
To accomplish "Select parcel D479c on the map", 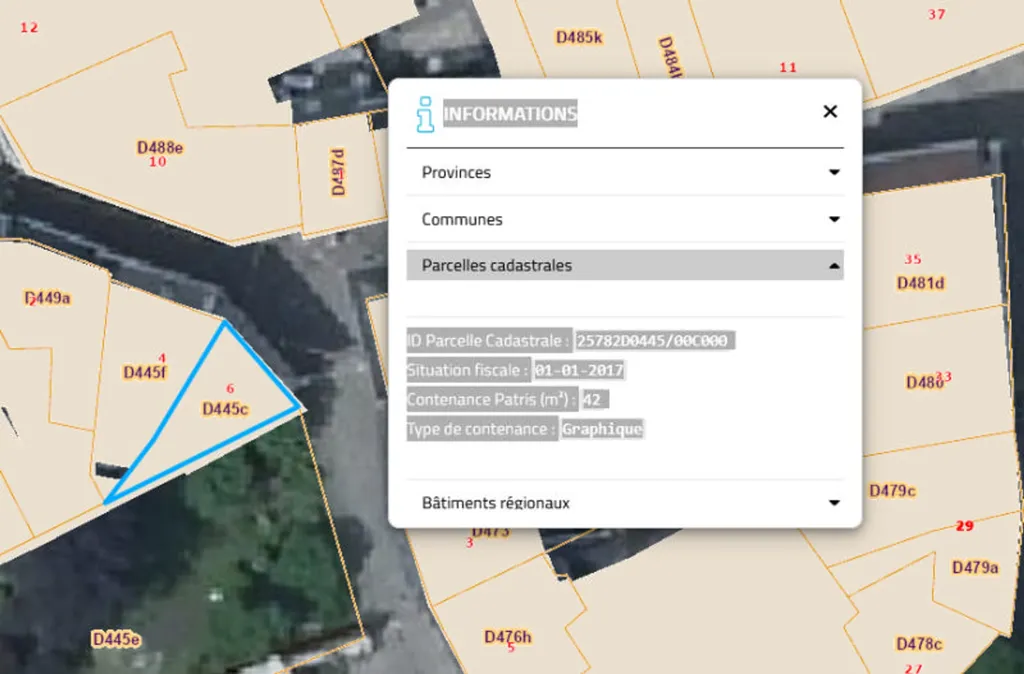I will [x=892, y=490].
